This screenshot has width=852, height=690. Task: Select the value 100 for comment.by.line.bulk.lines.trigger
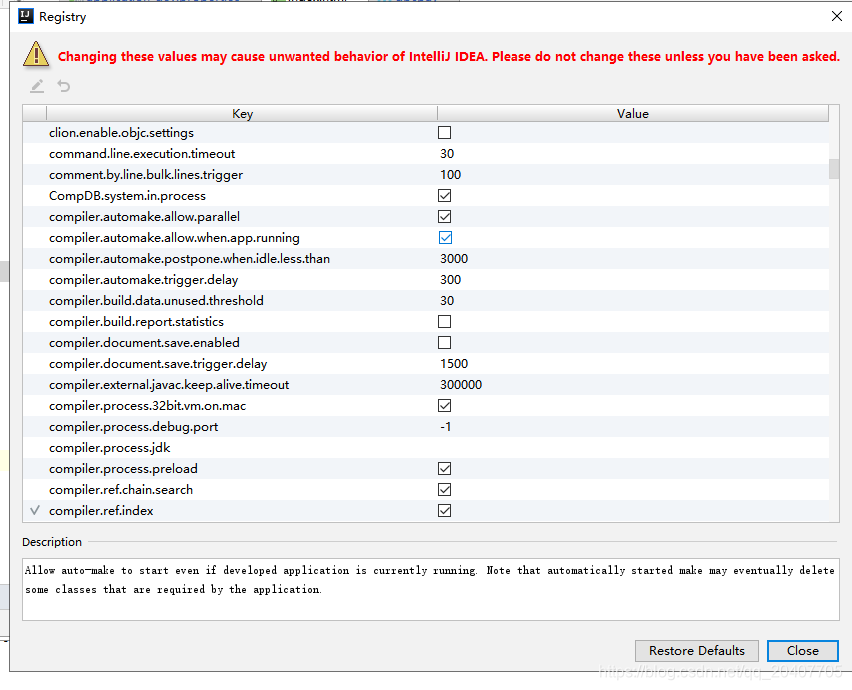click(450, 174)
